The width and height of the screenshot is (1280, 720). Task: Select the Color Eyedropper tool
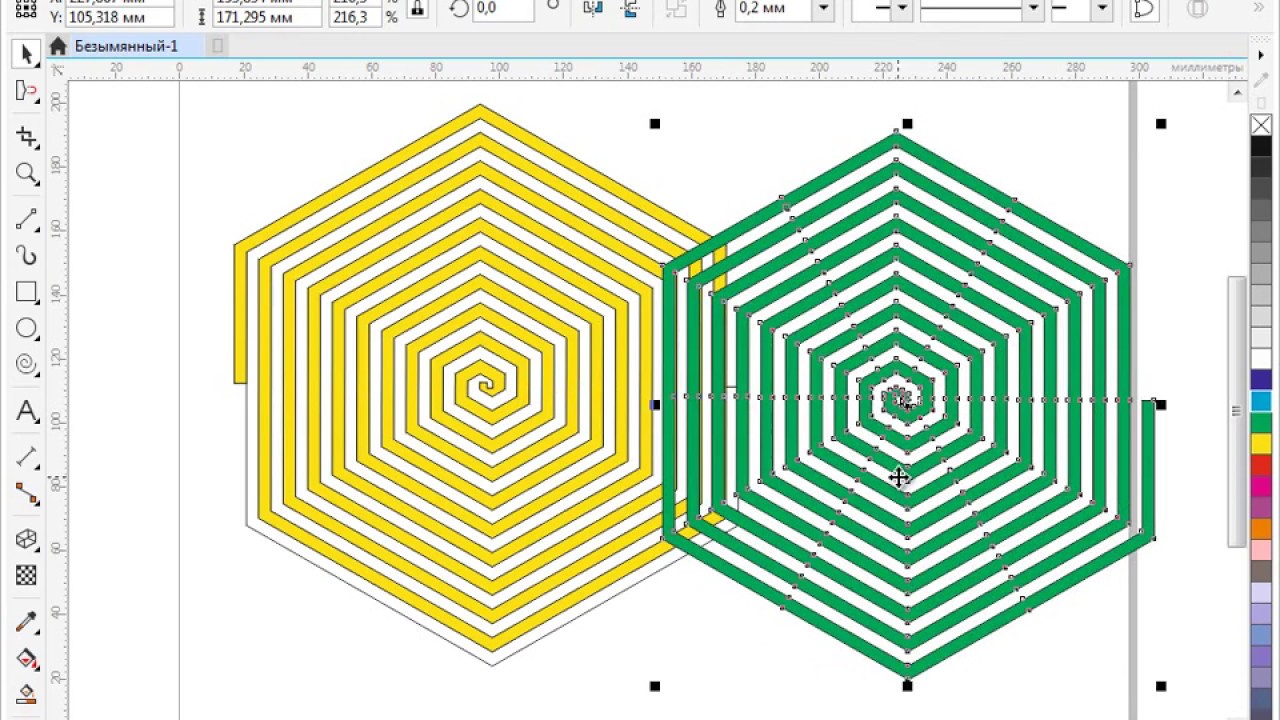point(27,622)
